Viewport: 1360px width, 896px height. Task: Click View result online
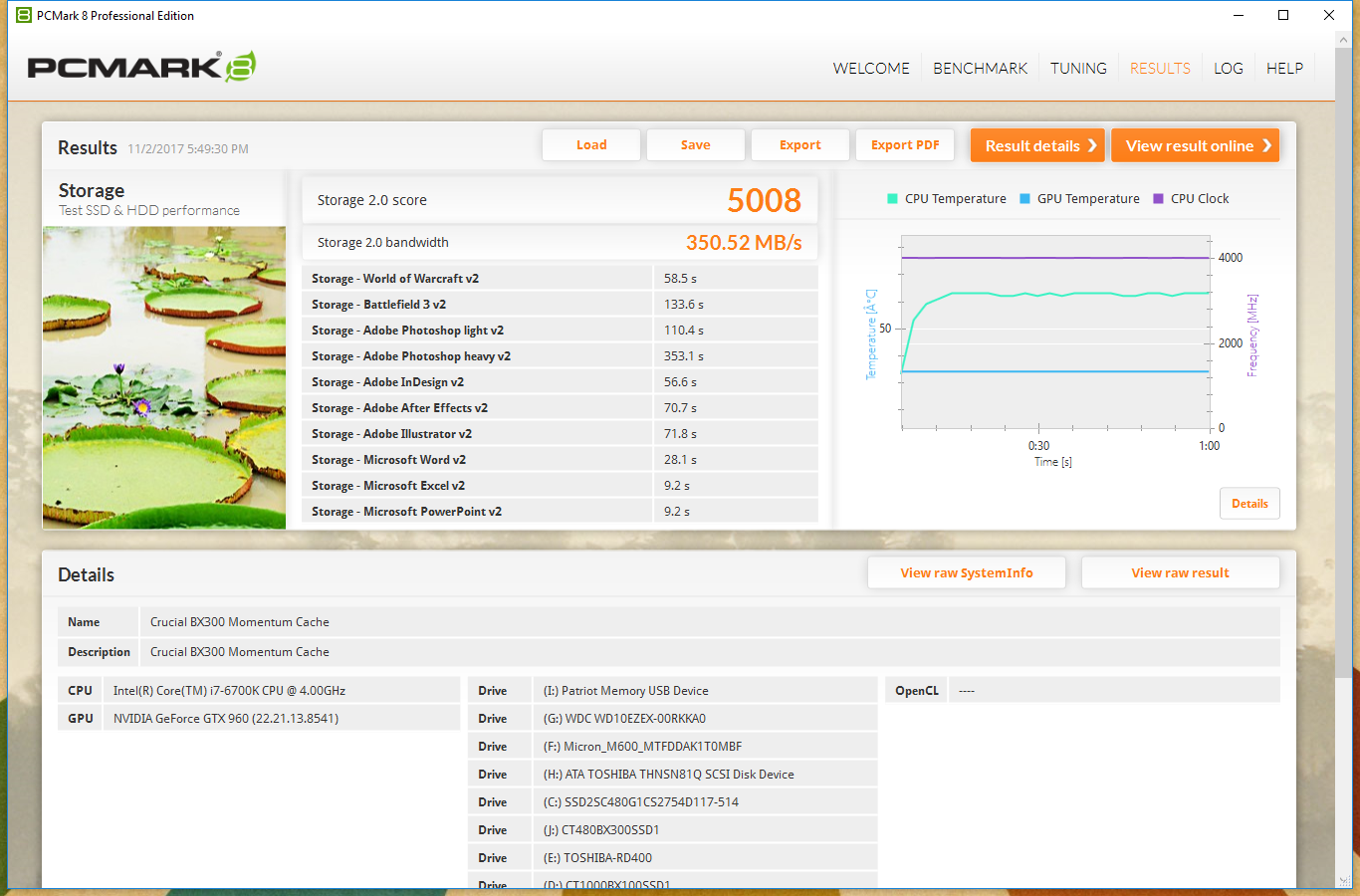coord(1195,145)
